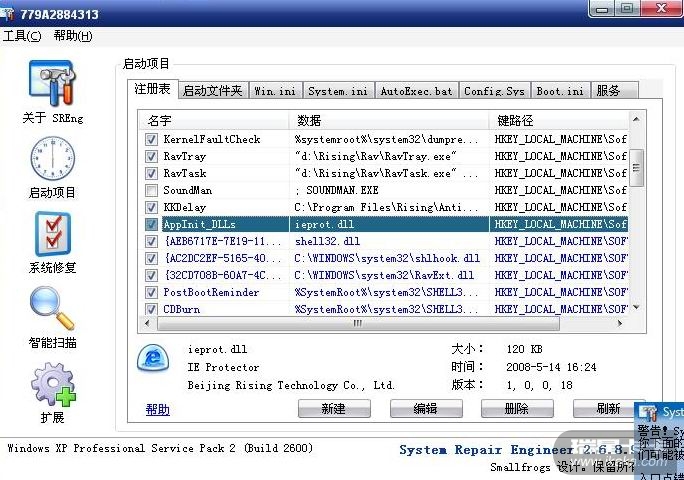Image resolution: width=684 pixels, height=480 pixels.
Task: Switch to the Config.Sys tab
Action: [x=494, y=91]
